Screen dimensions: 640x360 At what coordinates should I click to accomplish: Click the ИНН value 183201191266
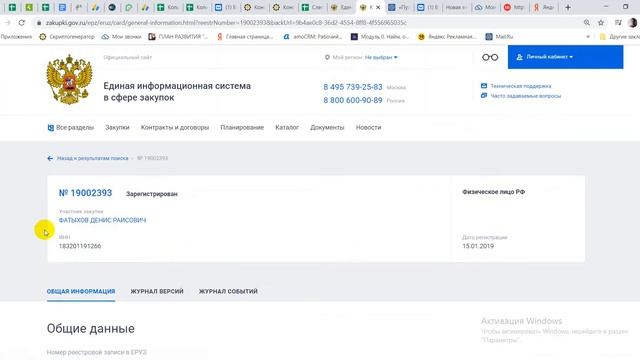[80, 246]
